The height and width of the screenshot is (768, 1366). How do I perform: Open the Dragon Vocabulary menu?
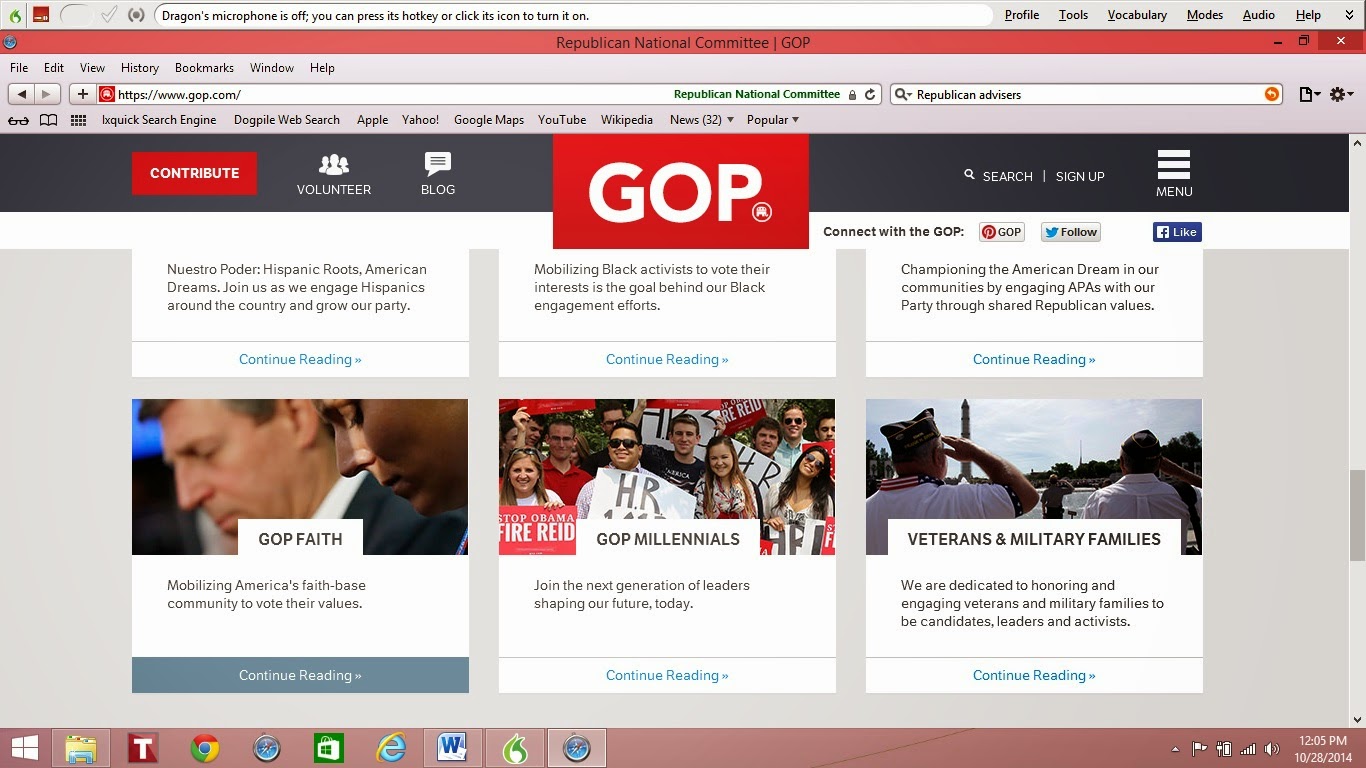[x=1137, y=15]
